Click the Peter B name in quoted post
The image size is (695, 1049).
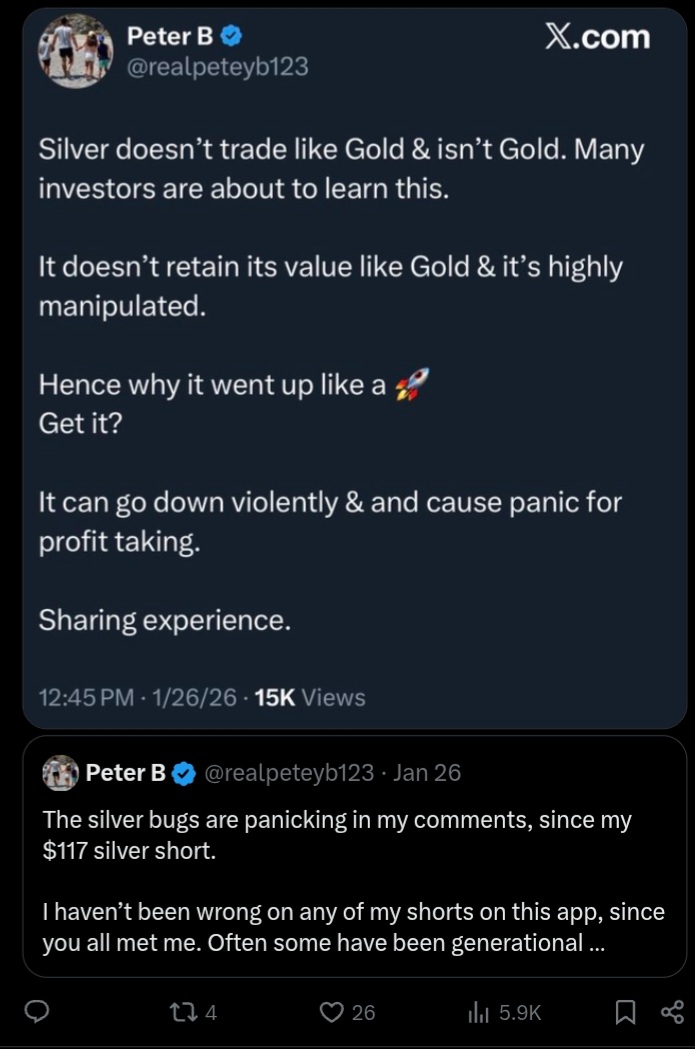click(126, 773)
